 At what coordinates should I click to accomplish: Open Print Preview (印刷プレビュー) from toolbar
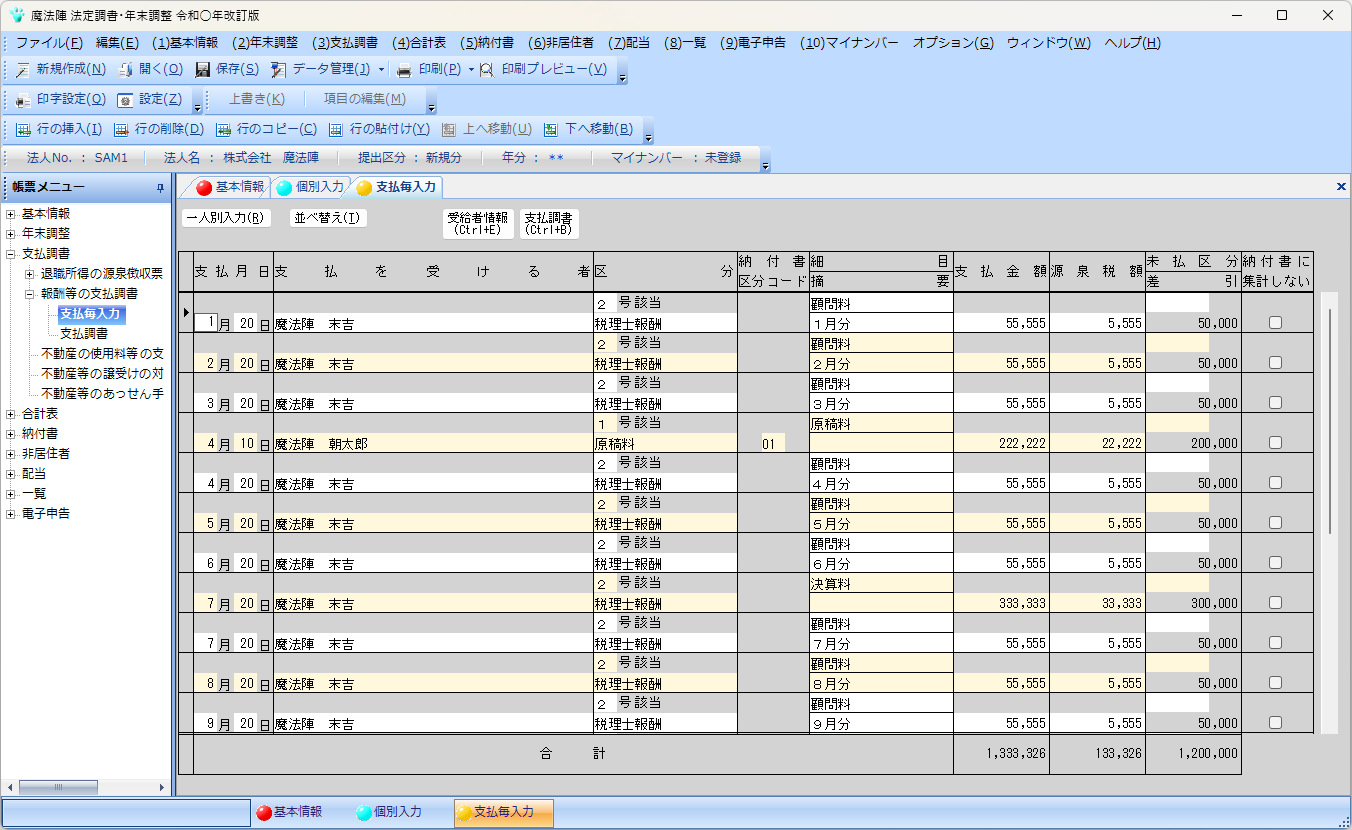pos(543,70)
